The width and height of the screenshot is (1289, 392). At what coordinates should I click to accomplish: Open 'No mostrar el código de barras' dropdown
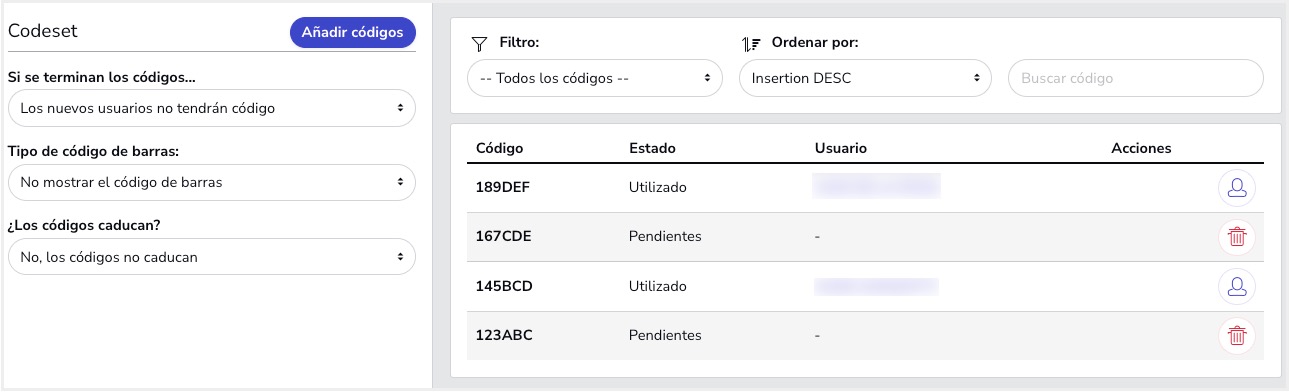tap(211, 183)
